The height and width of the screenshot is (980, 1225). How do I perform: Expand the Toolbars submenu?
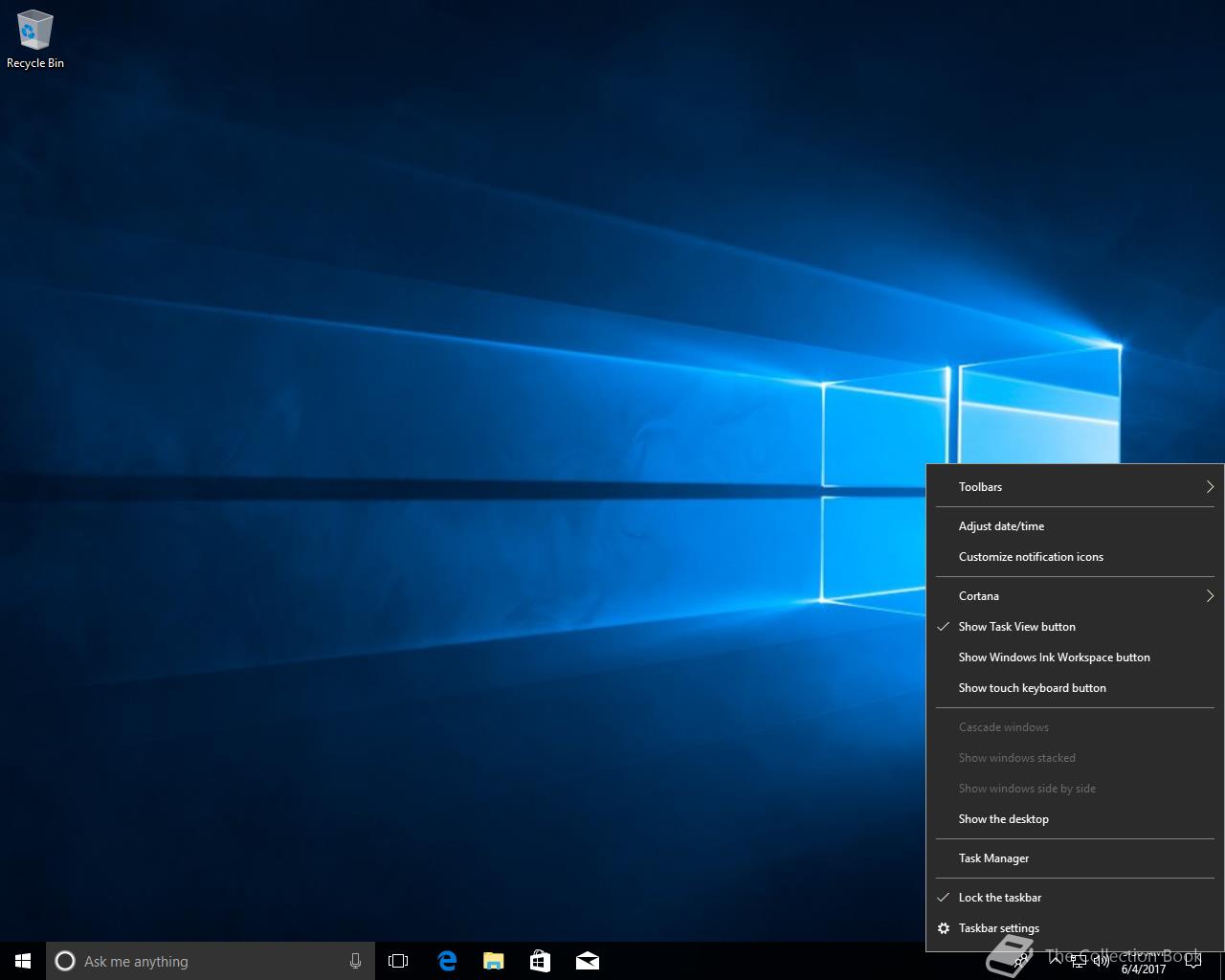1075,486
